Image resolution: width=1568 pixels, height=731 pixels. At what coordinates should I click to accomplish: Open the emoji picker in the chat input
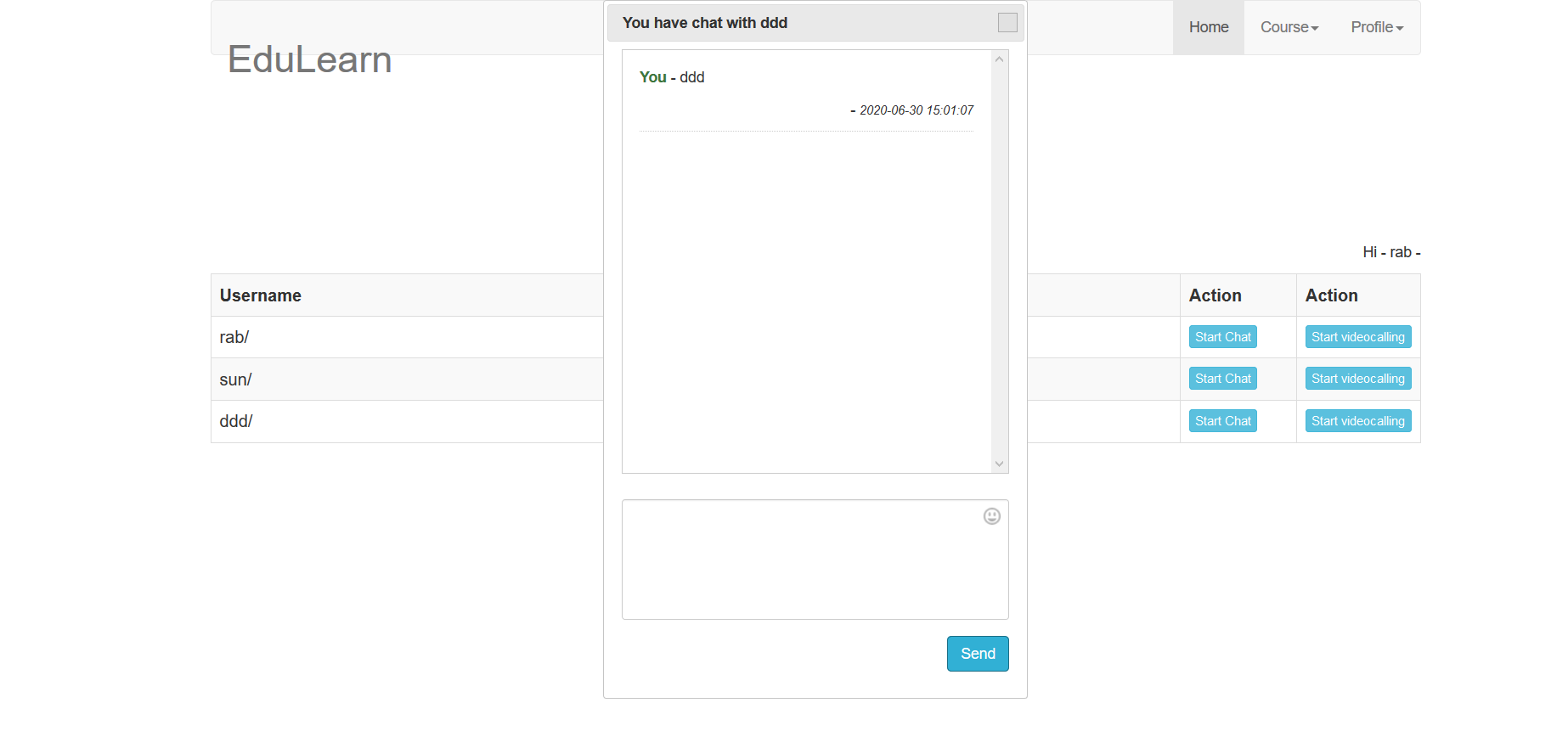pyautogui.click(x=991, y=516)
